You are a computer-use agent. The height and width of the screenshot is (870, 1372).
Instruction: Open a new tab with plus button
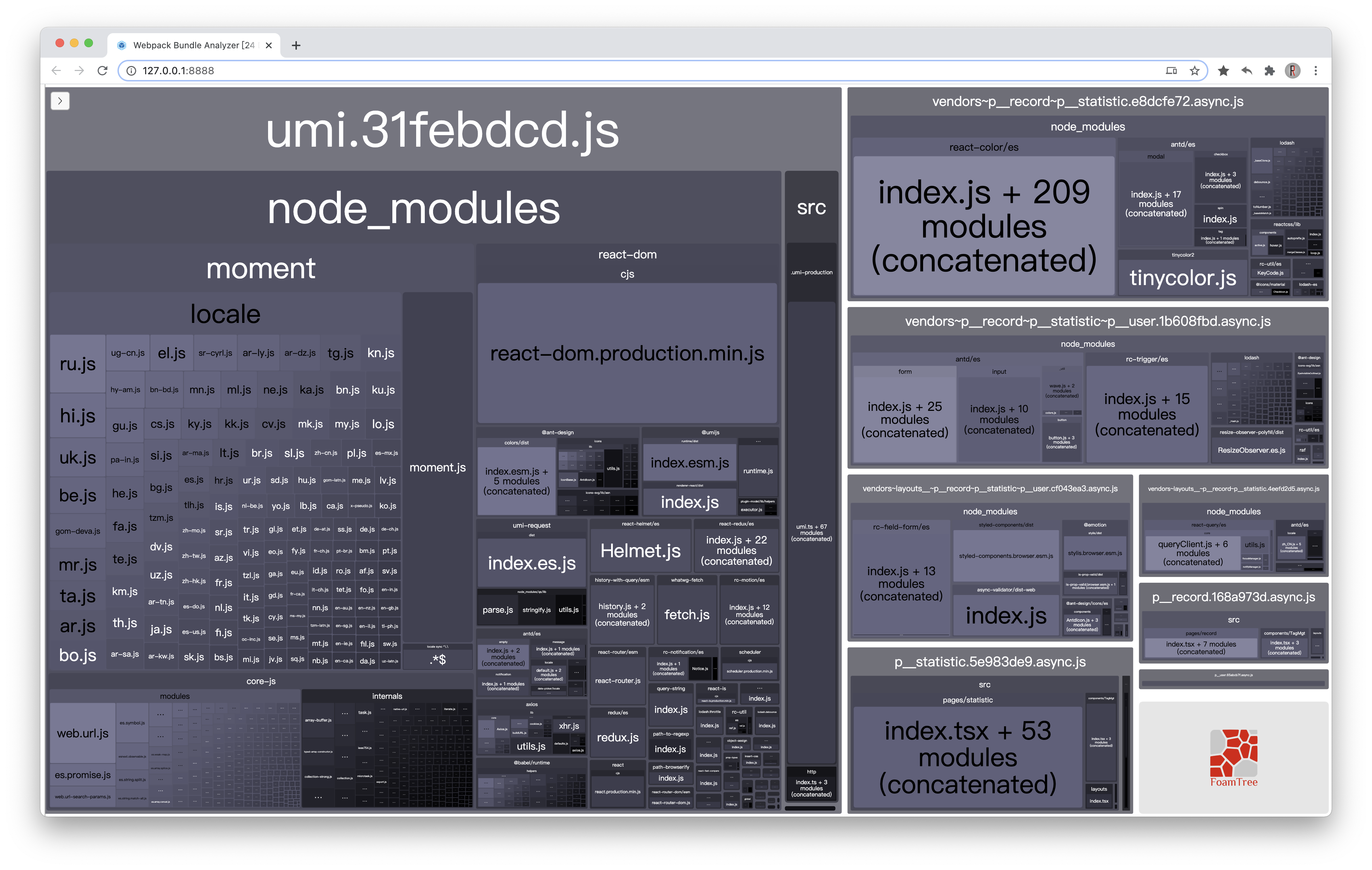tap(296, 46)
